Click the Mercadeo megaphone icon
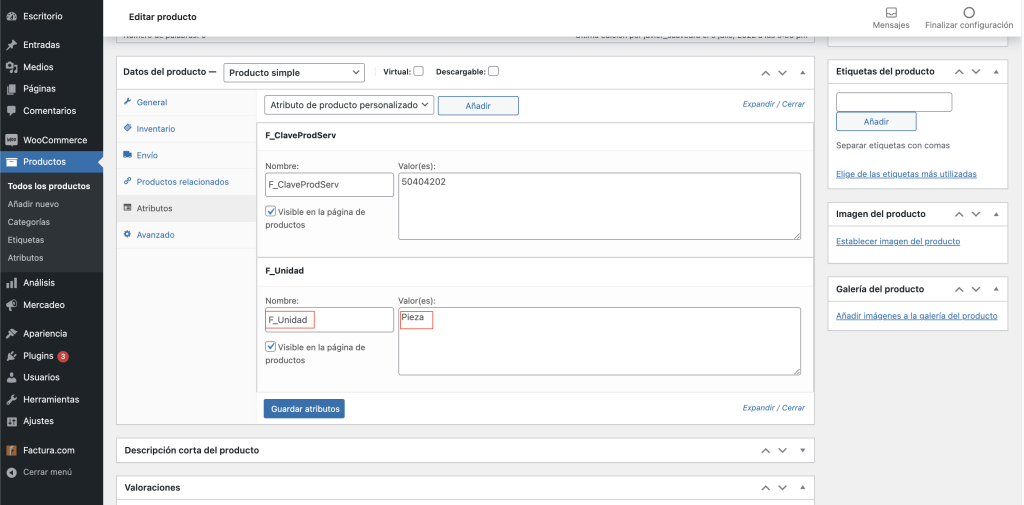1024x505 pixels. (11, 304)
